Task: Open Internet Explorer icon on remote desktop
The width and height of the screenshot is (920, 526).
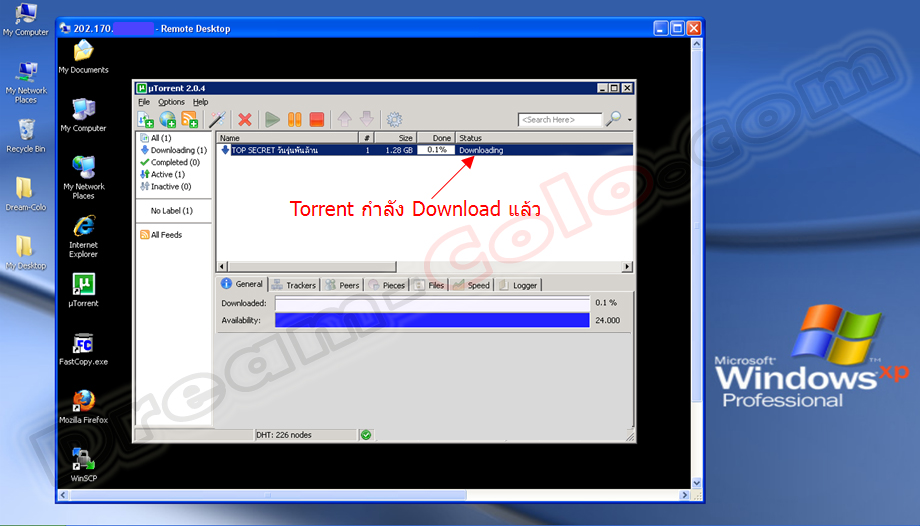Action: coord(83,237)
